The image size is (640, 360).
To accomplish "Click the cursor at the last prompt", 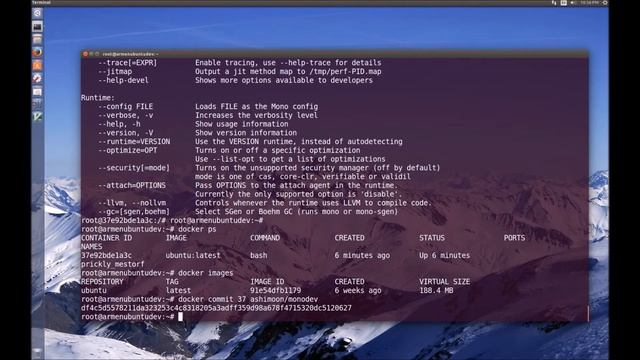I will [x=180, y=317].
